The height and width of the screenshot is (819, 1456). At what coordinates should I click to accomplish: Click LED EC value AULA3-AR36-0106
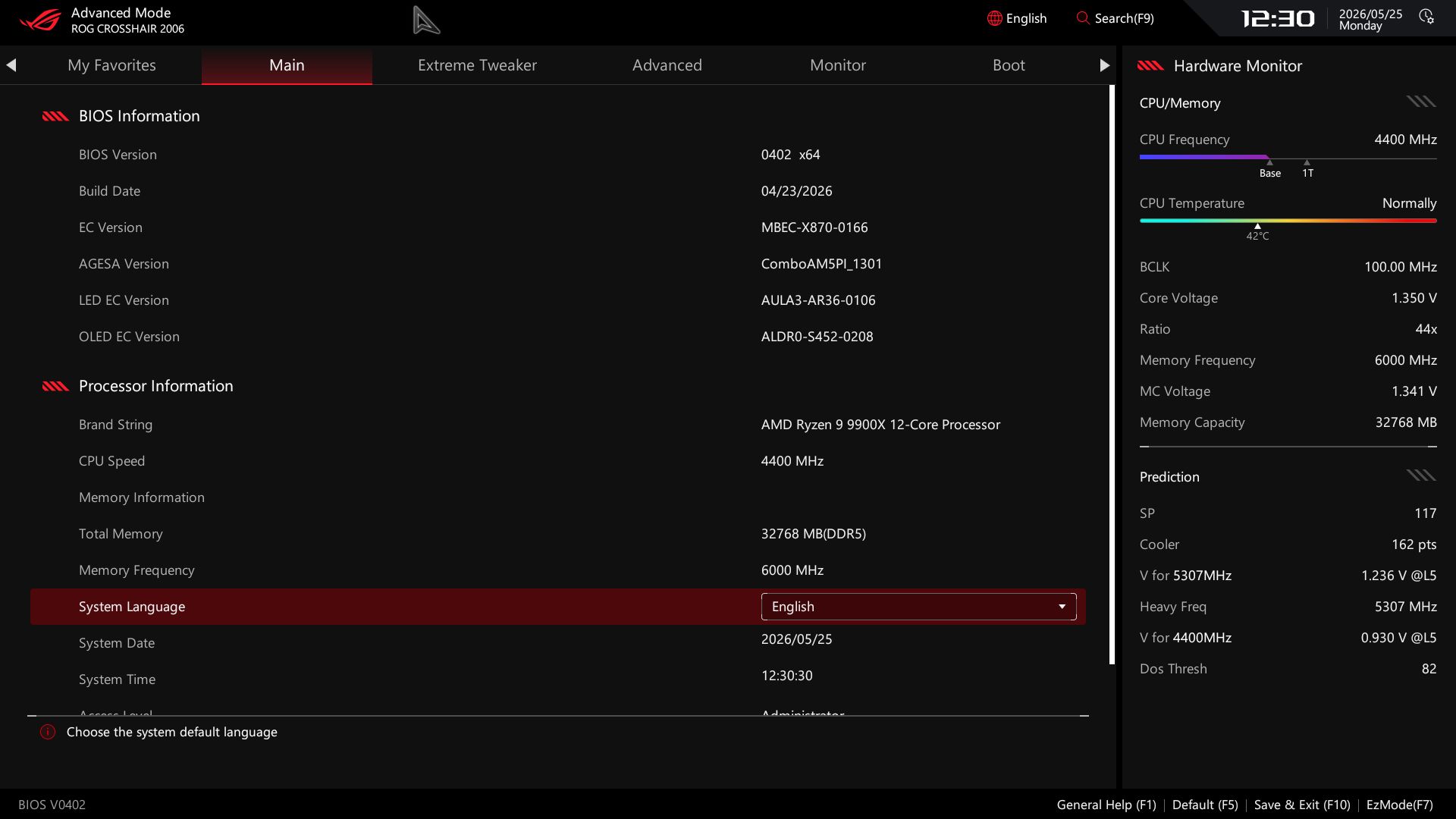point(818,300)
